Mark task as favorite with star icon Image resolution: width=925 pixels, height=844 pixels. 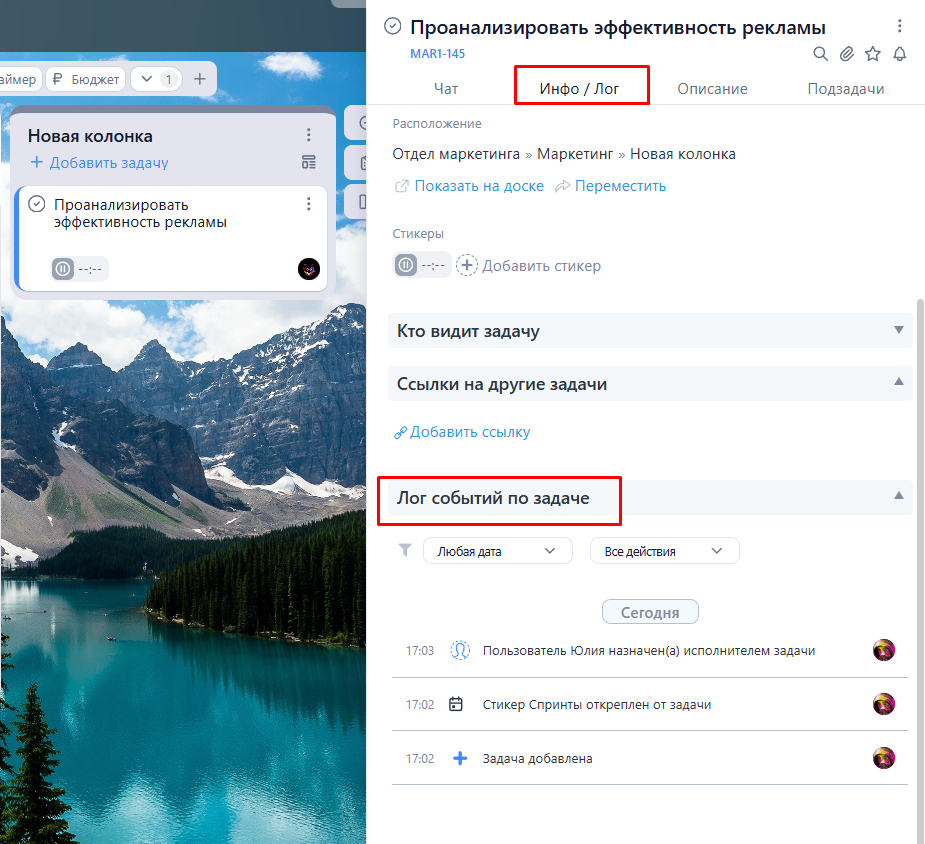pyautogui.click(x=873, y=54)
